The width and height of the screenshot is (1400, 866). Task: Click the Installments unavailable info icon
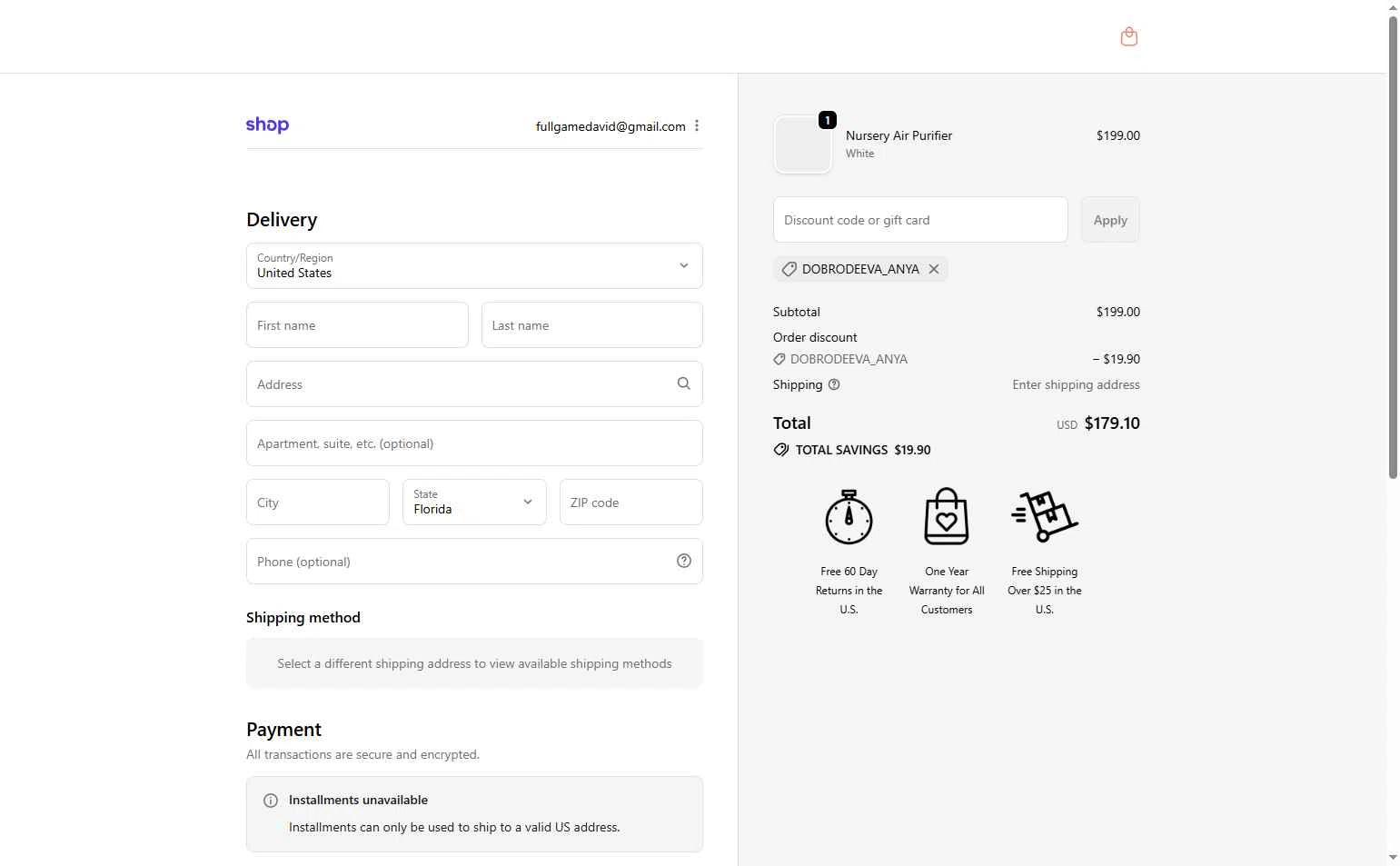point(271,801)
